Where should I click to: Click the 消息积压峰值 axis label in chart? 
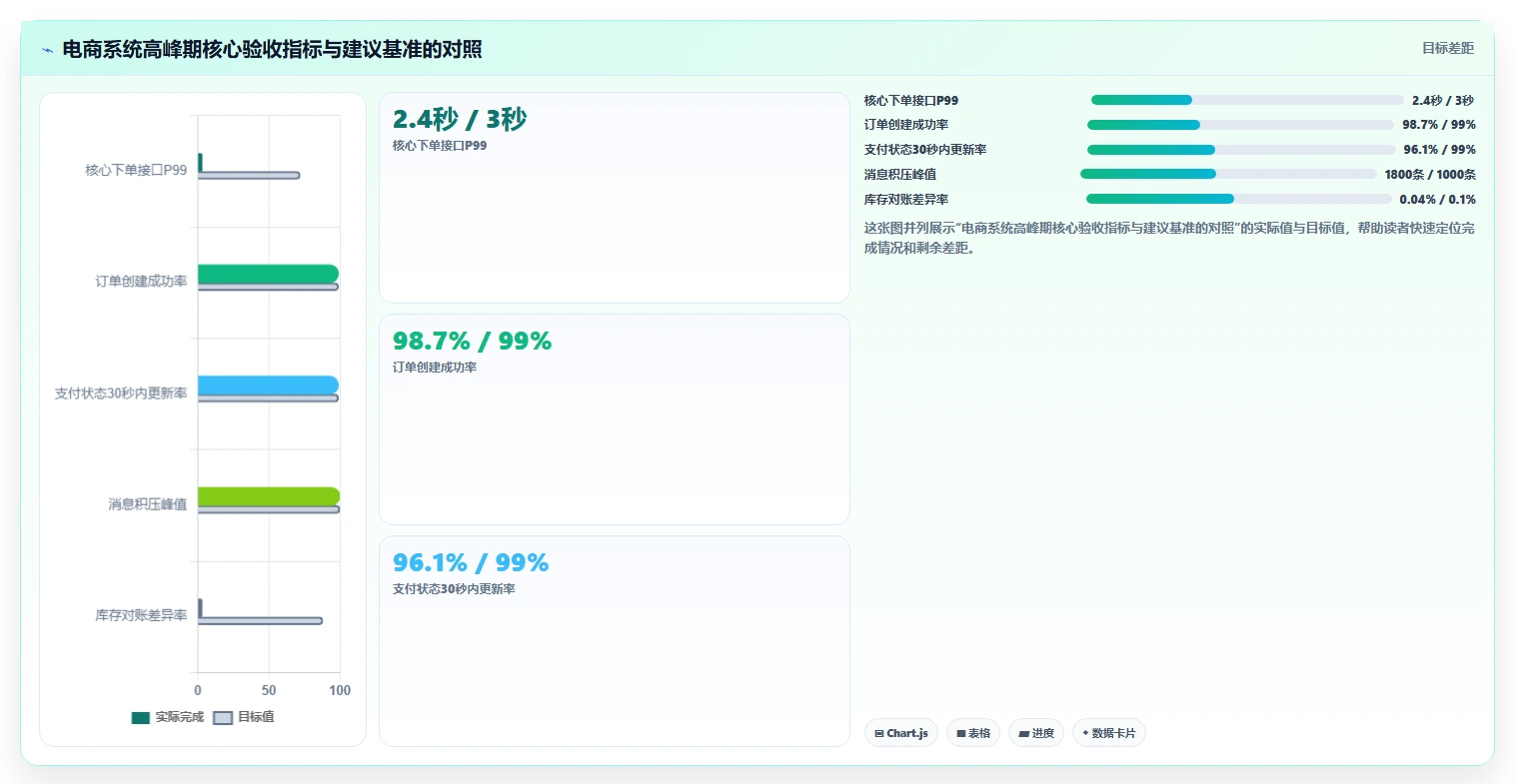148,504
